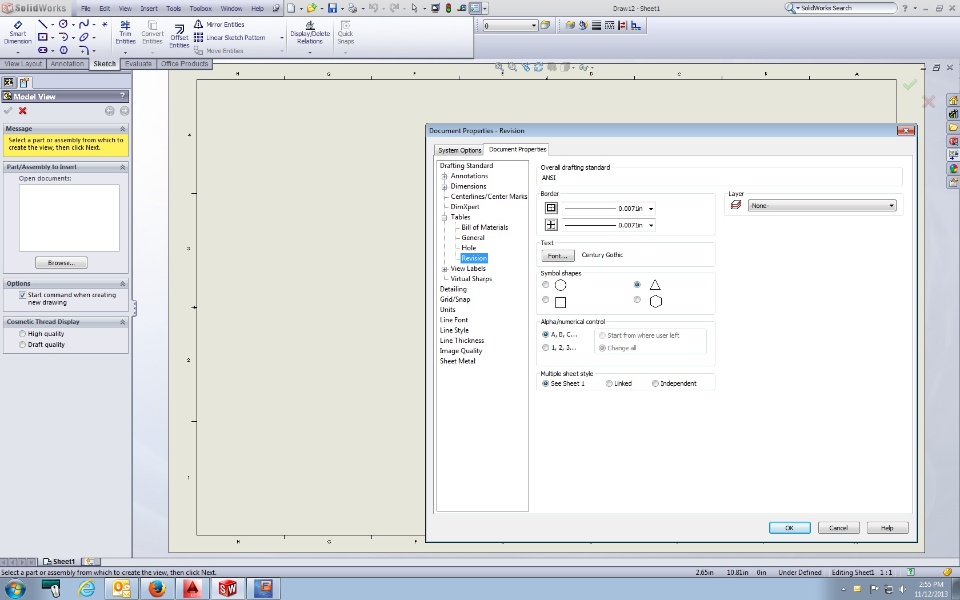The image size is (960, 600).
Task: Open Internet Explorer from the taskbar
Action: click(86, 588)
